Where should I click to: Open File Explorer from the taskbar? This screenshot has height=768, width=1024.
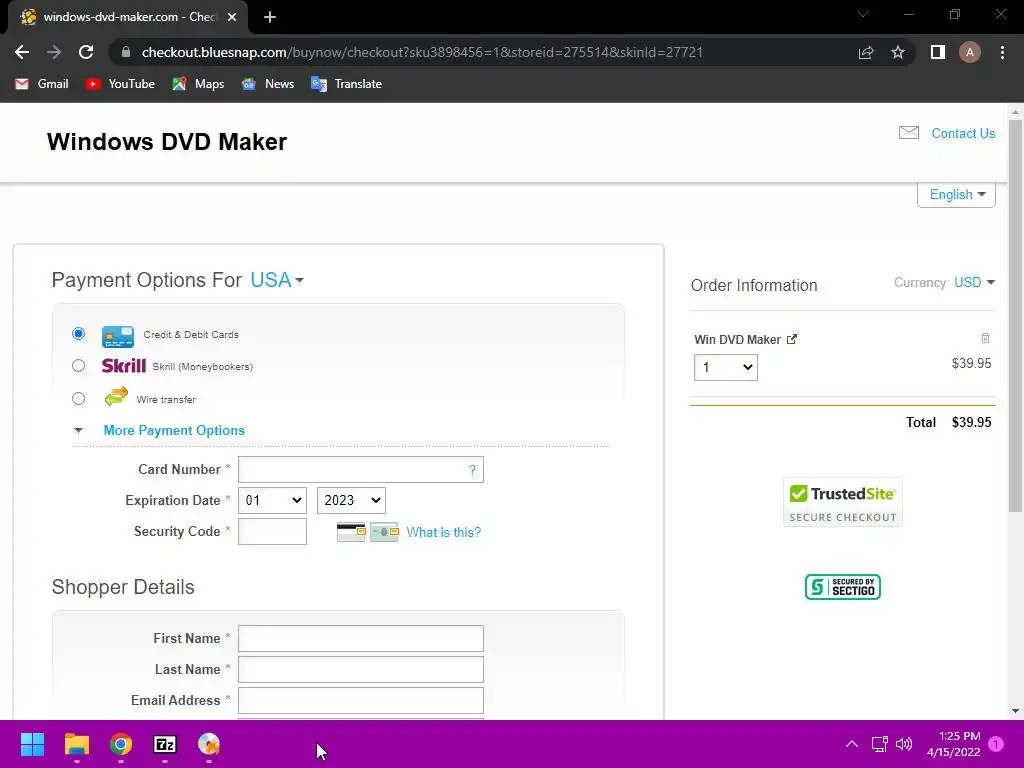[76, 744]
